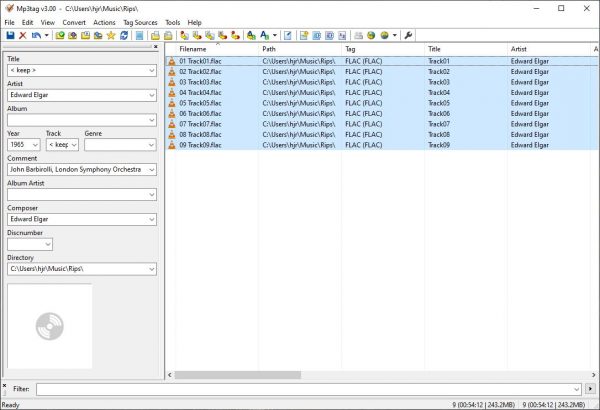The image size is (600, 410).
Task: Expand the Directory field dropdown
Action: pyautogui.click(x=152, y=269)
